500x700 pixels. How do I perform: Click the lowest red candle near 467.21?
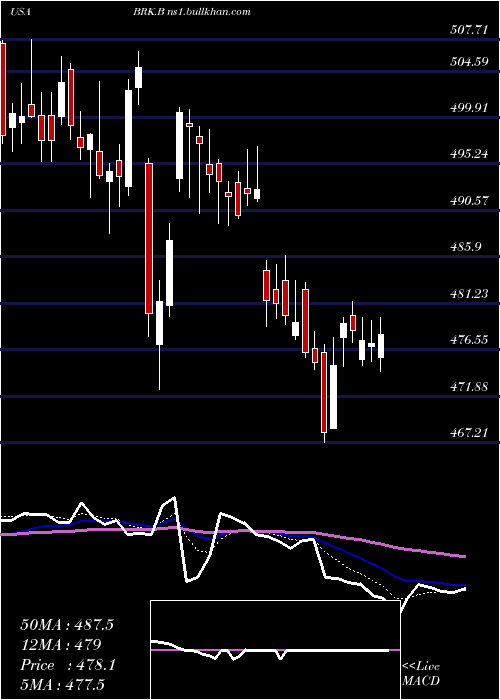324,392
